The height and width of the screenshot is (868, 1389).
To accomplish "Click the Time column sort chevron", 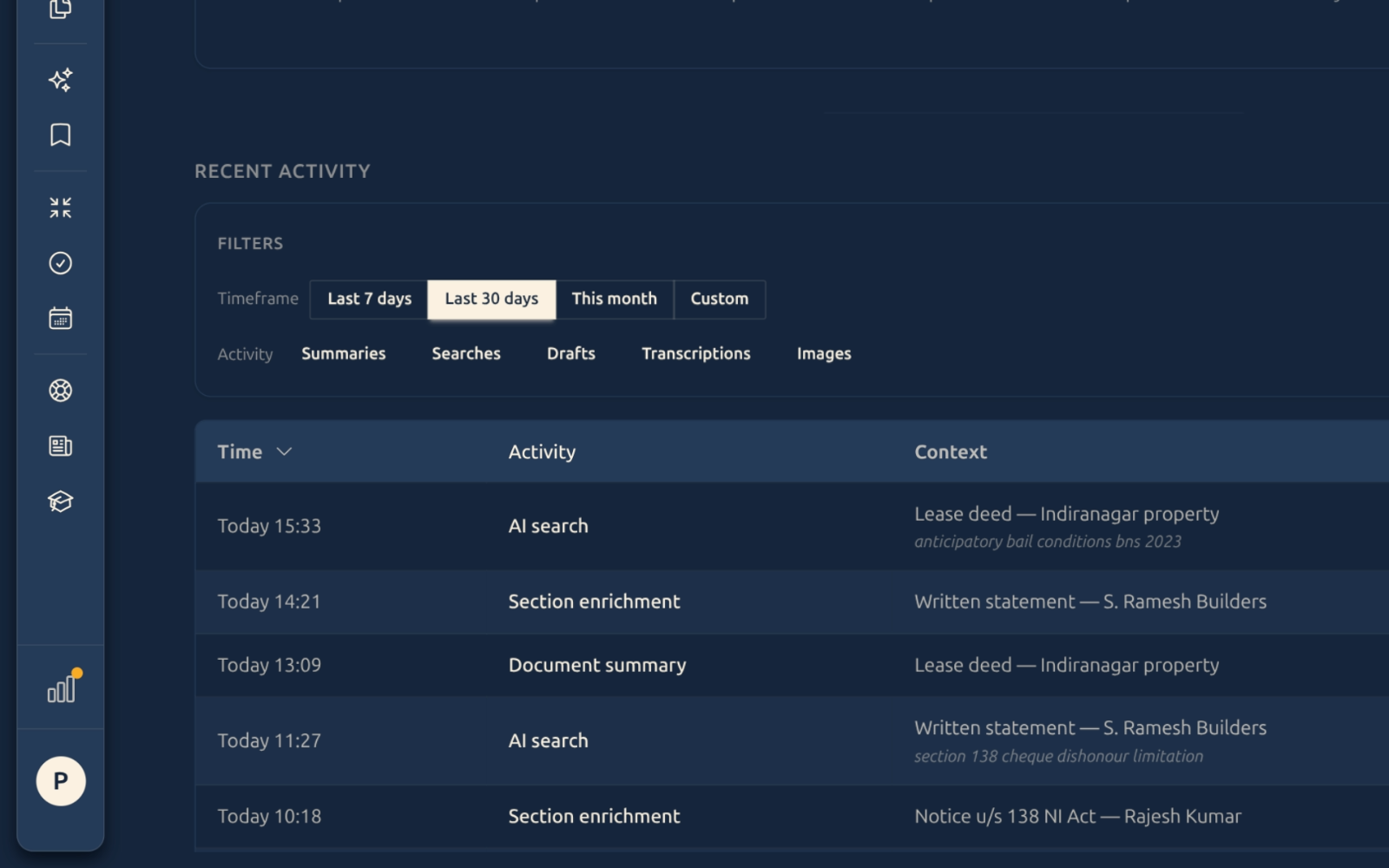I will [x=284, y=451].
